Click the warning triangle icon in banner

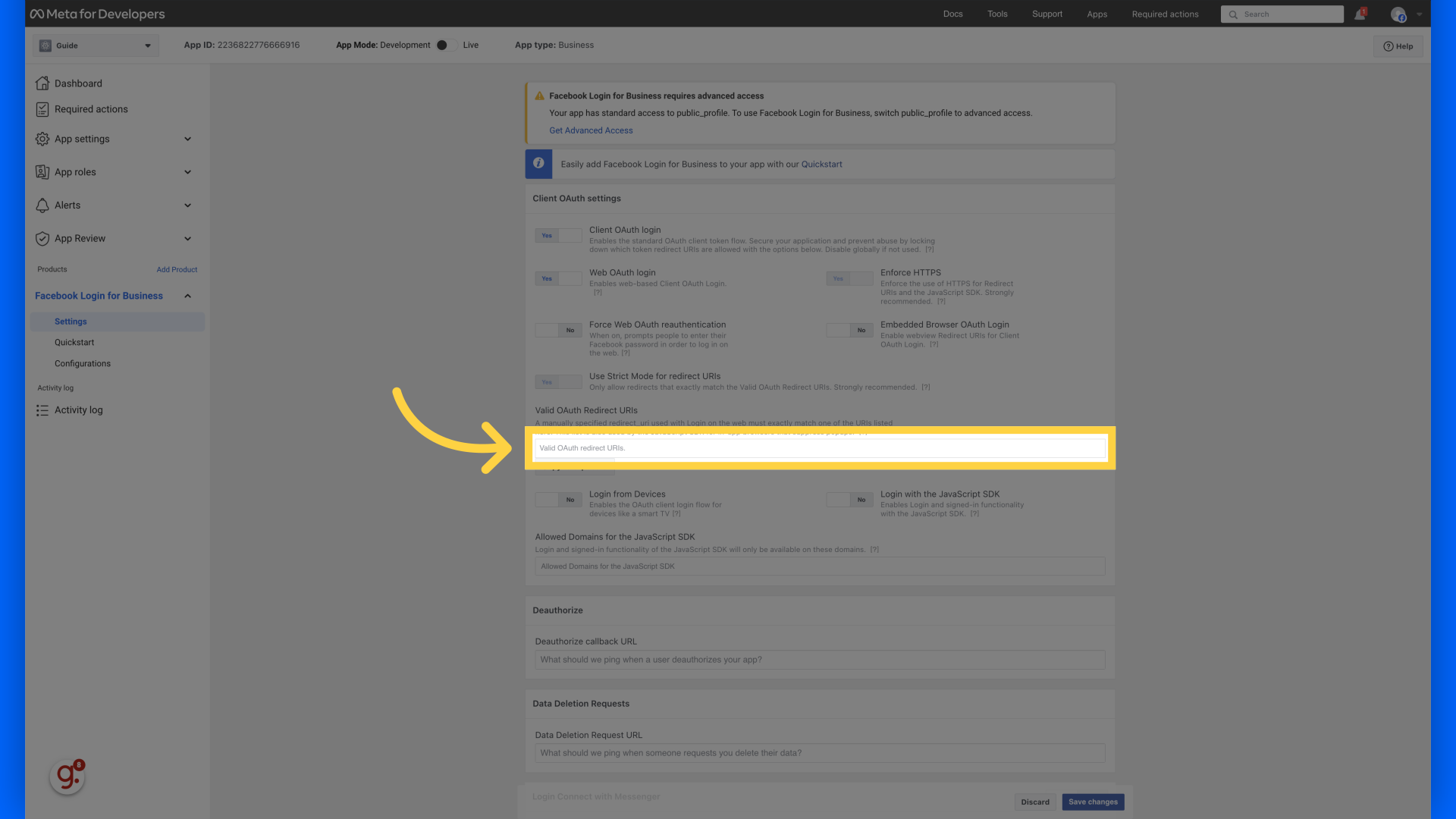tap(539, 96)
